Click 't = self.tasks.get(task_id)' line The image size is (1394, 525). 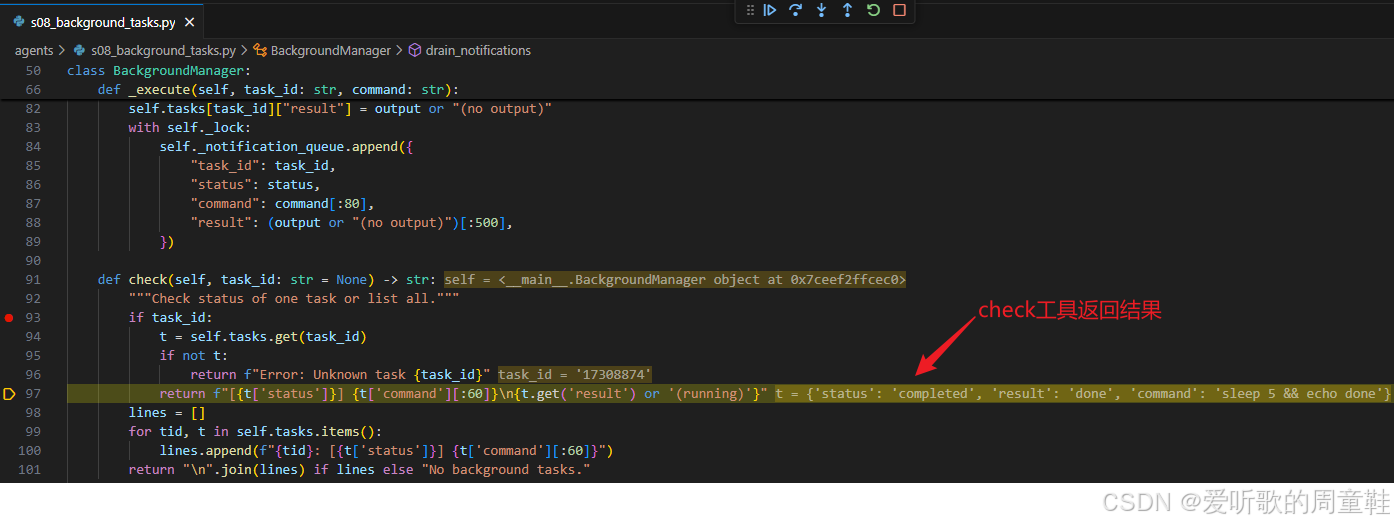point(263,337)
